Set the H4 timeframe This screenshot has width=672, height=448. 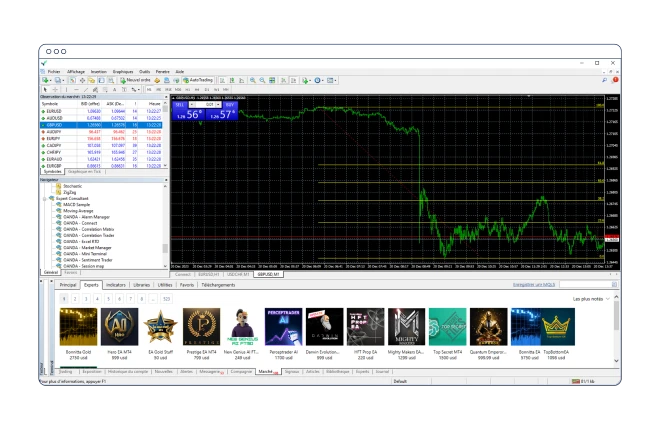coord(197,90)
